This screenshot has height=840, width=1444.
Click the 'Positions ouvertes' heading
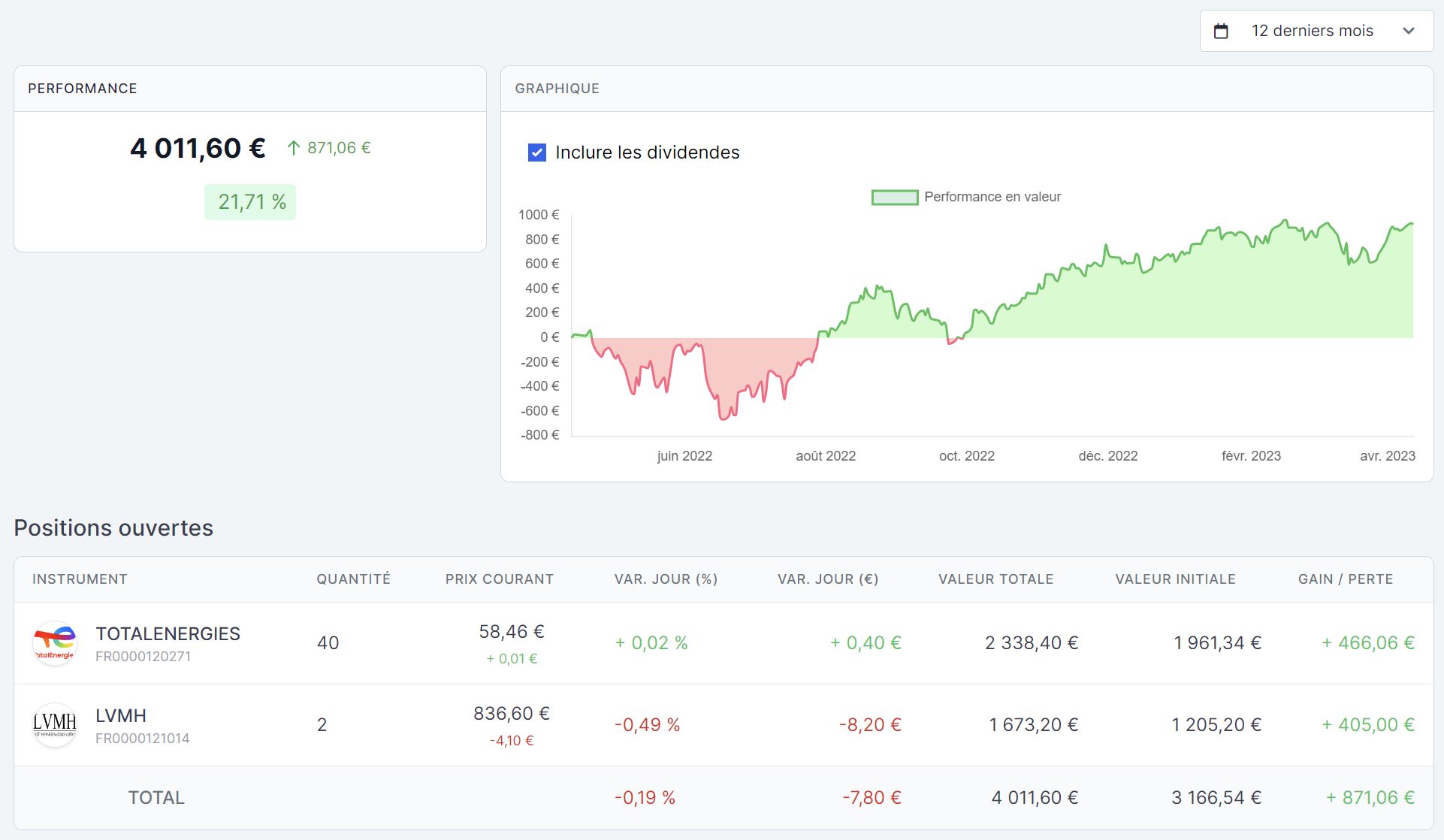pos(113,528)
